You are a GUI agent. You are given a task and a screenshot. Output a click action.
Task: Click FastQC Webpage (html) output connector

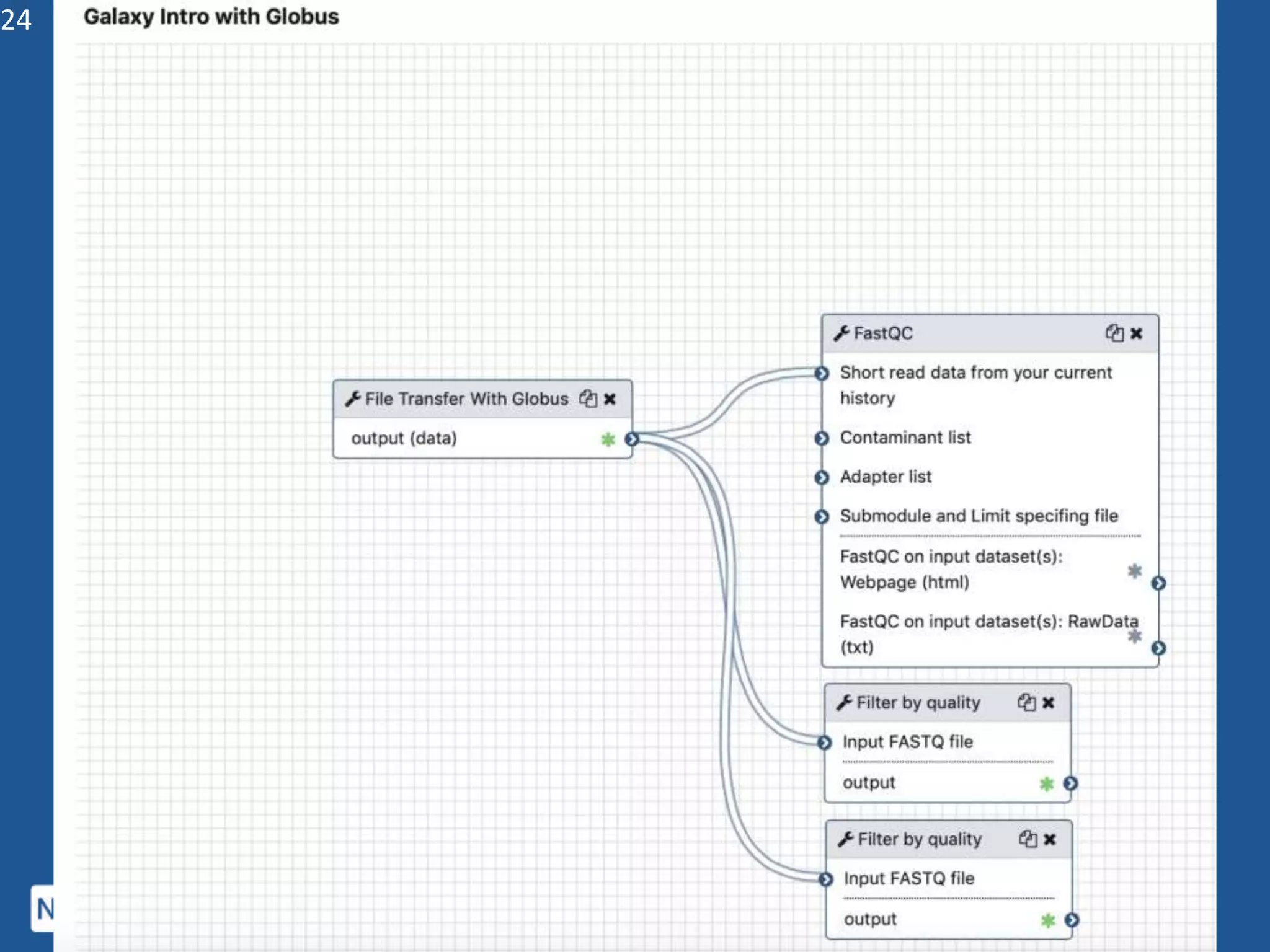pyautogui.click(x=1158, y=583)
